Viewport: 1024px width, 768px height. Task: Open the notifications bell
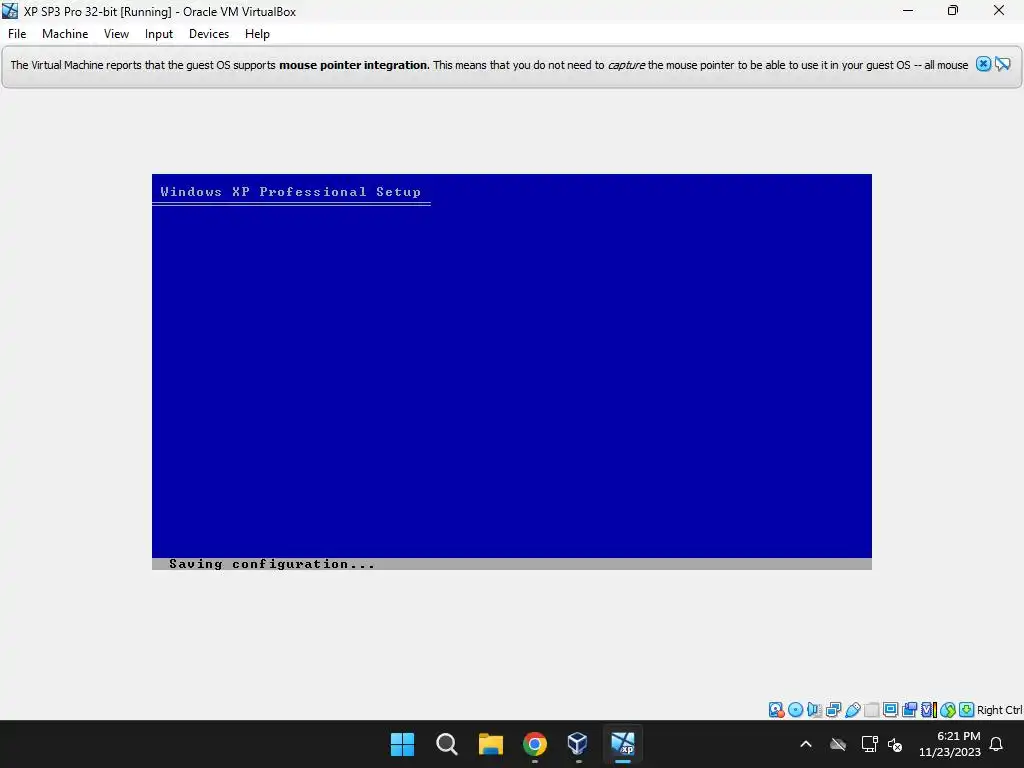(996, 744)
